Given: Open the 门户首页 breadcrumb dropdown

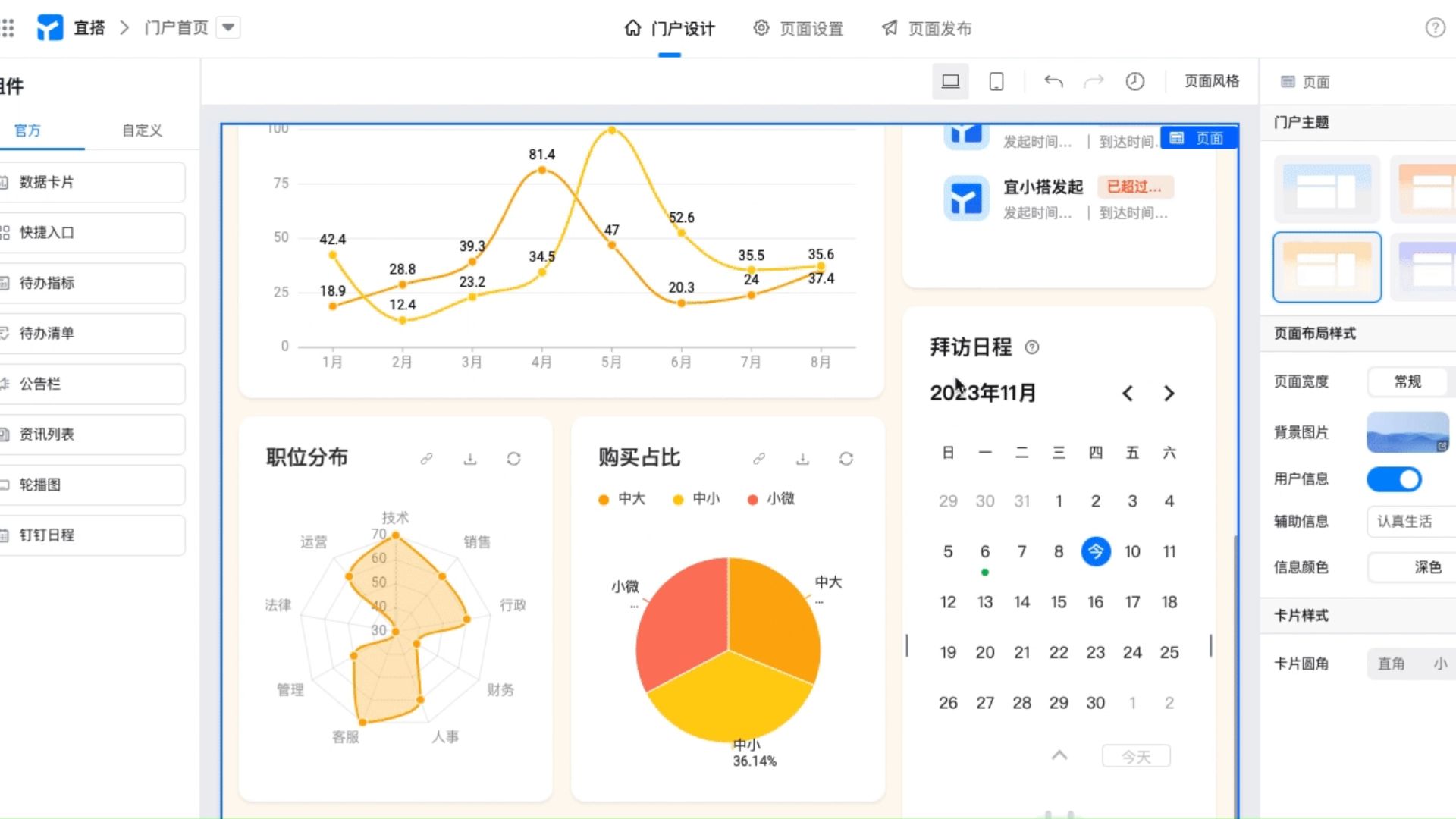Looking at the screenshot, I should [x=228, y=27].
